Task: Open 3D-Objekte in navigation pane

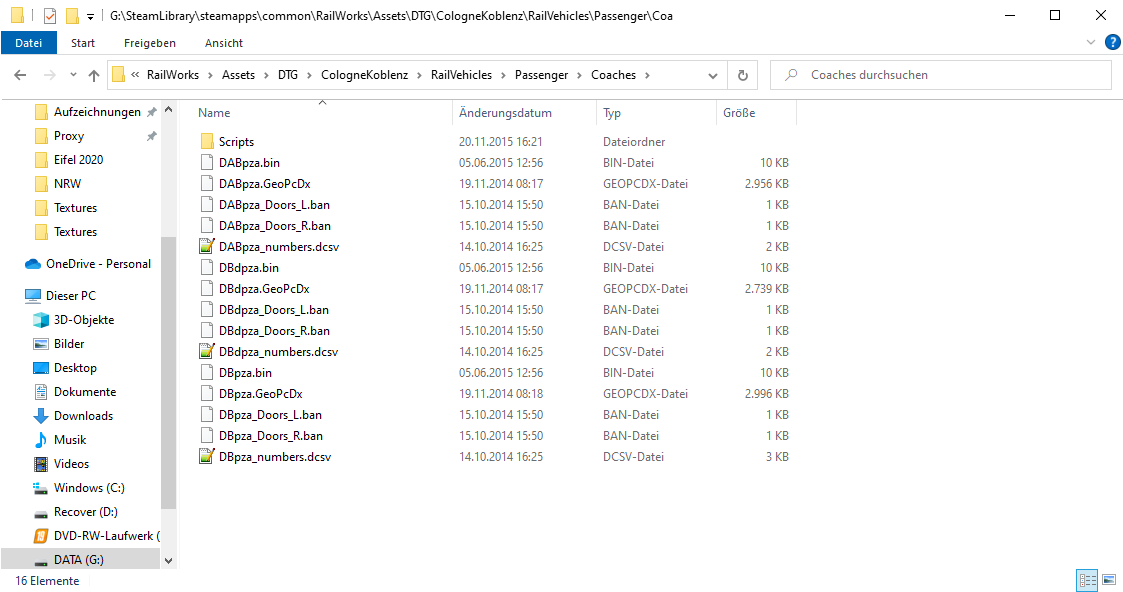Action: point(84,320)
